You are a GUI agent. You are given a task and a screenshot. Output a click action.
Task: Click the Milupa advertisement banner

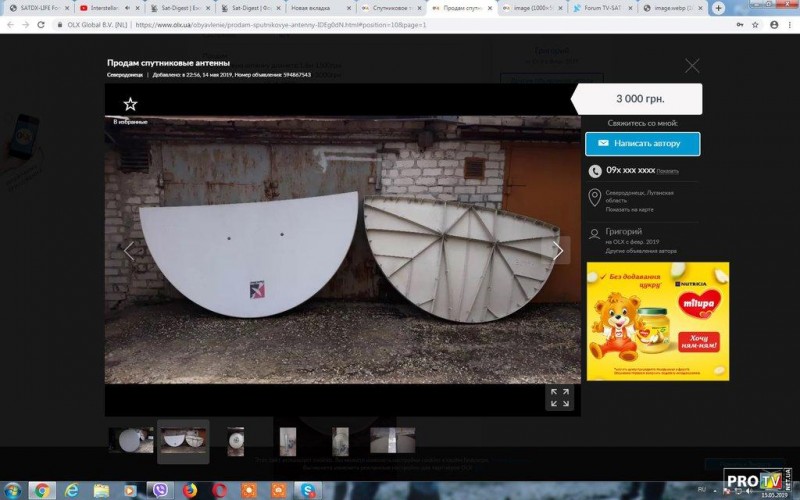pos(658,321)
